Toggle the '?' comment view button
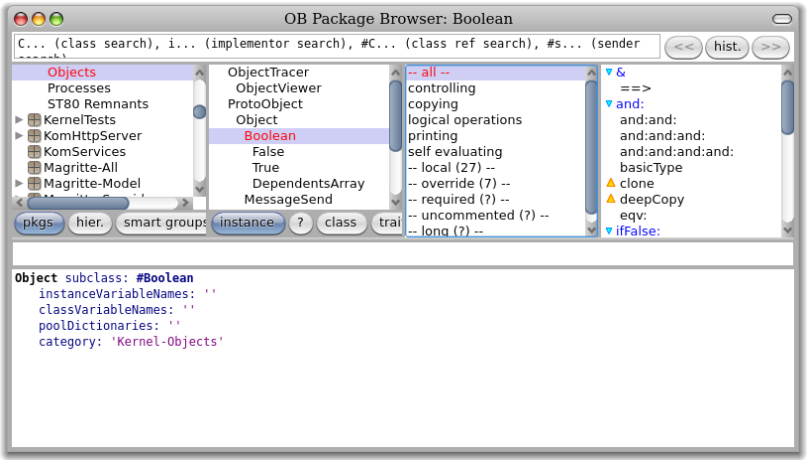807x460 pixels. pos(301,223)
